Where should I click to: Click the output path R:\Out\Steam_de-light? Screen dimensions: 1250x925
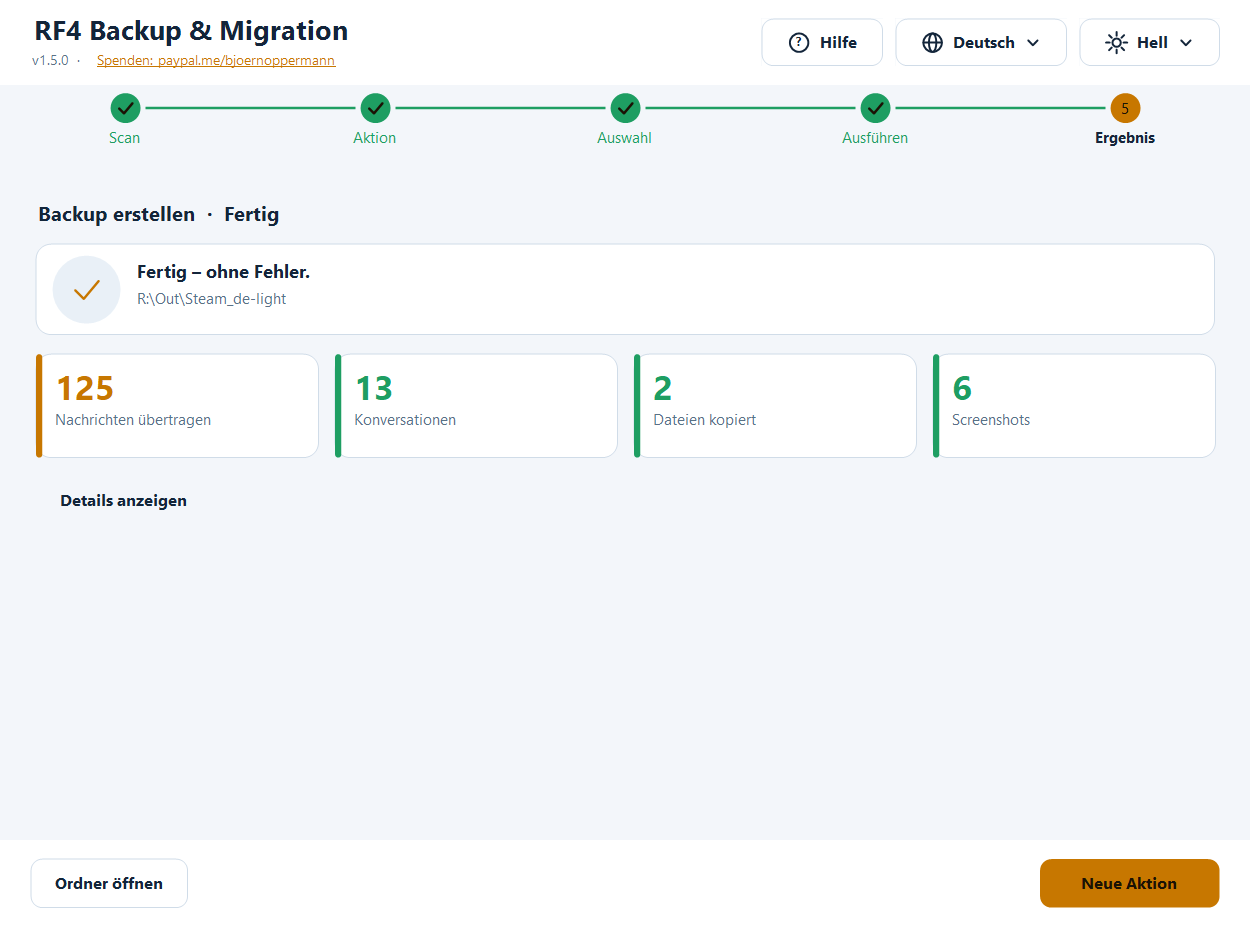point(212,299)
